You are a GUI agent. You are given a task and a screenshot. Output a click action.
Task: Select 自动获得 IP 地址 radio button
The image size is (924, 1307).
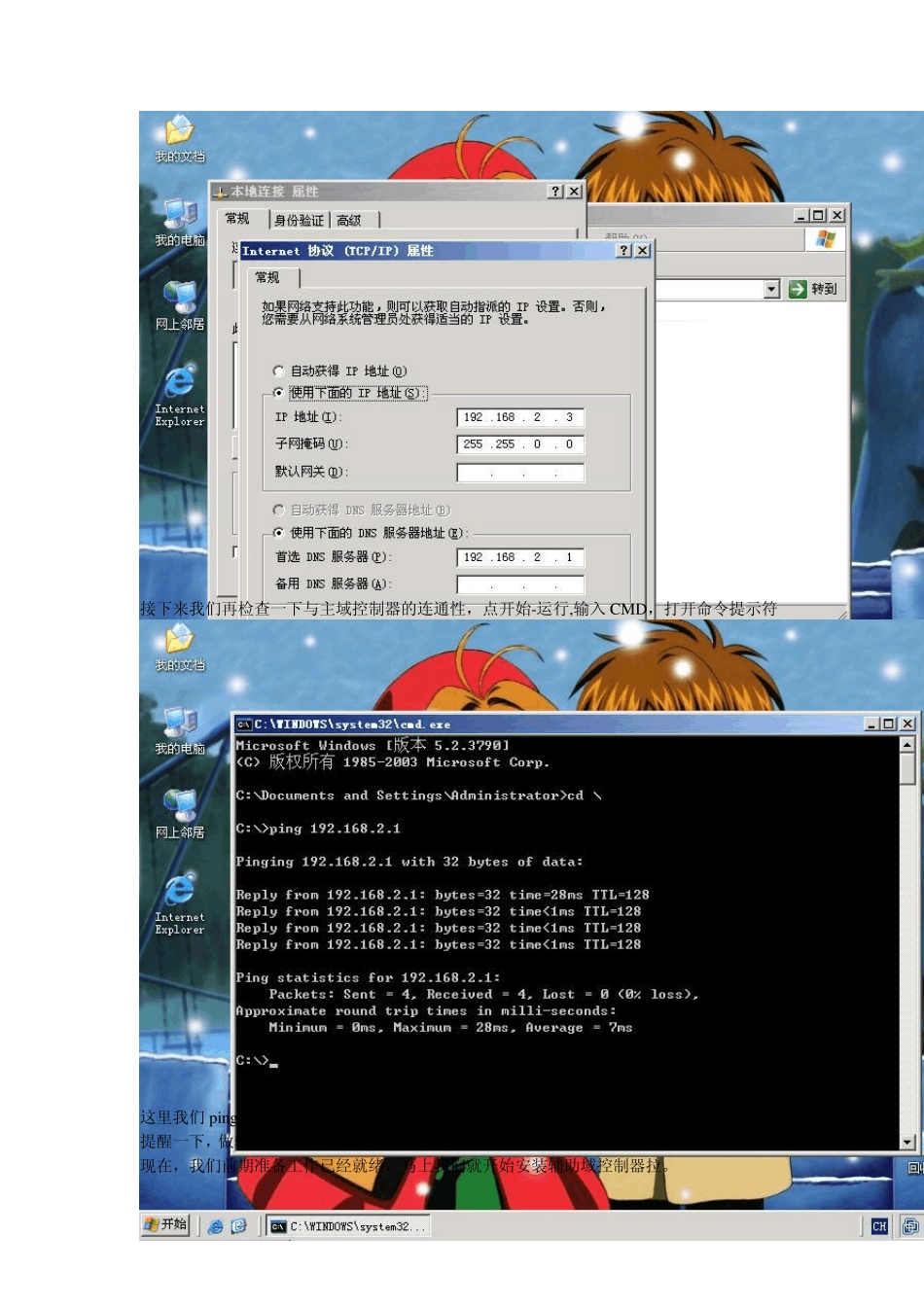(x=279, y=371)
